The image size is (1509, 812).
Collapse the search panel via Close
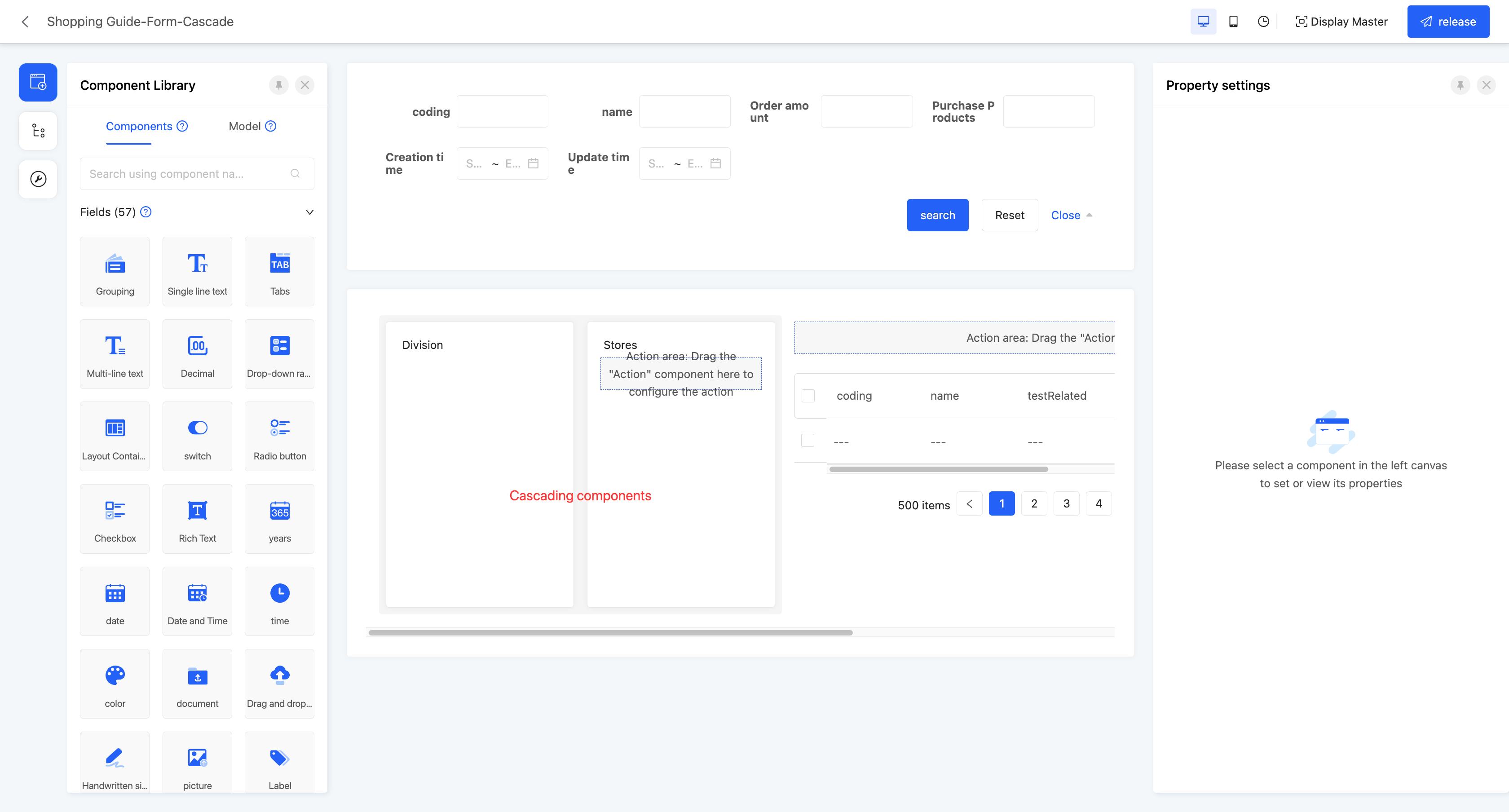[x=1066, y=215]
